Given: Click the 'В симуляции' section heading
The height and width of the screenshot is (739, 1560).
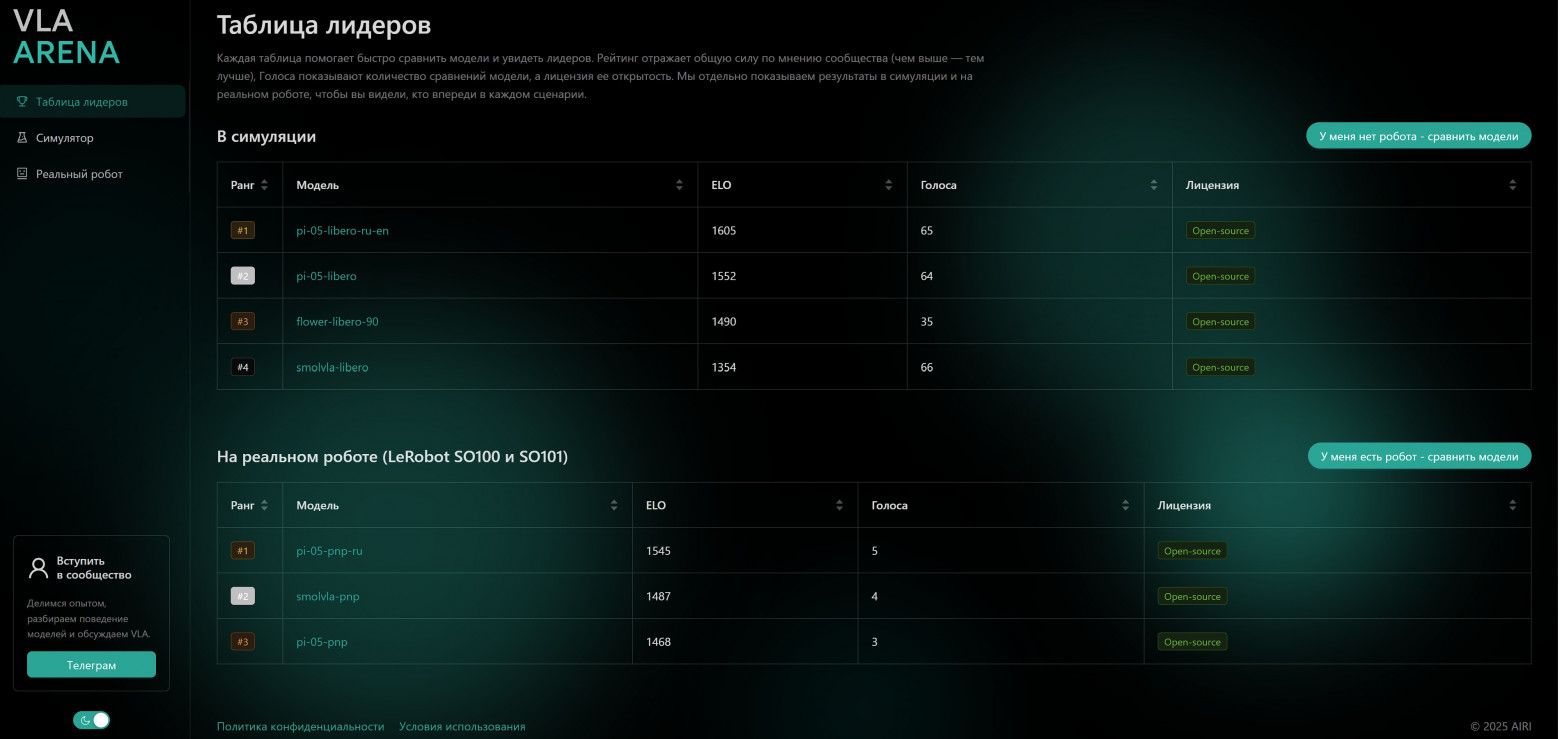Looking at the screenshot, I should (x=267, y=137).
